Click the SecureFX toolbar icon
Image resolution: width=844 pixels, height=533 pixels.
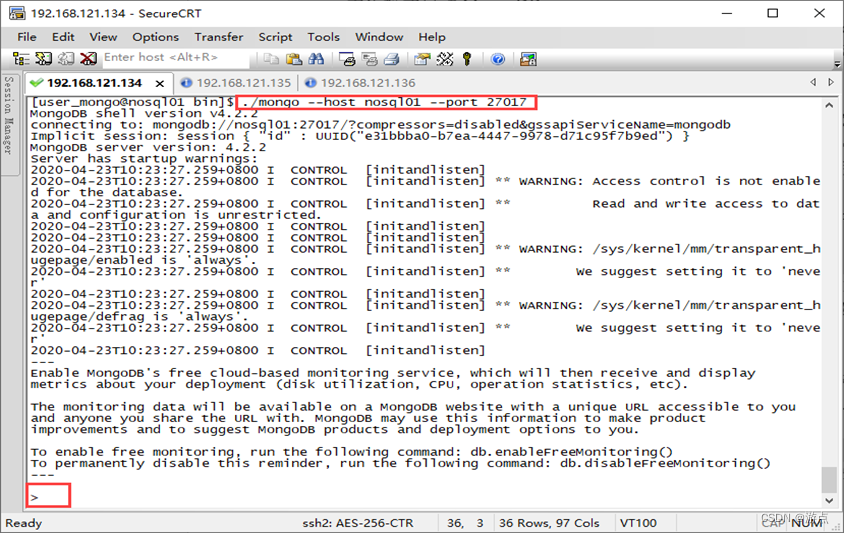tap(528, 59)
